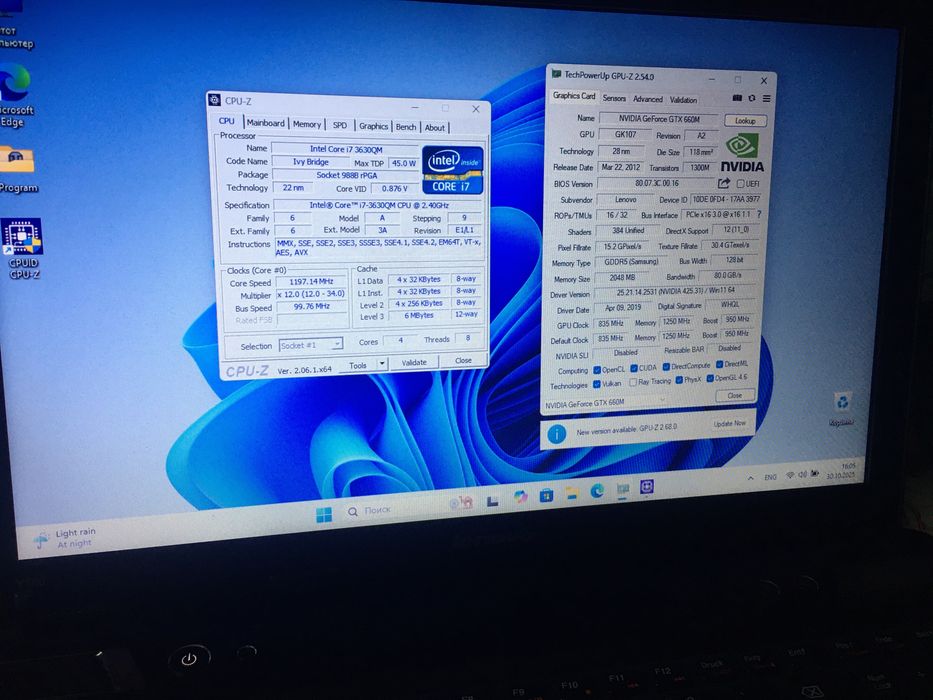Open Task View from the taskbar
Screen dimensions: 933x700
point(493,501)
